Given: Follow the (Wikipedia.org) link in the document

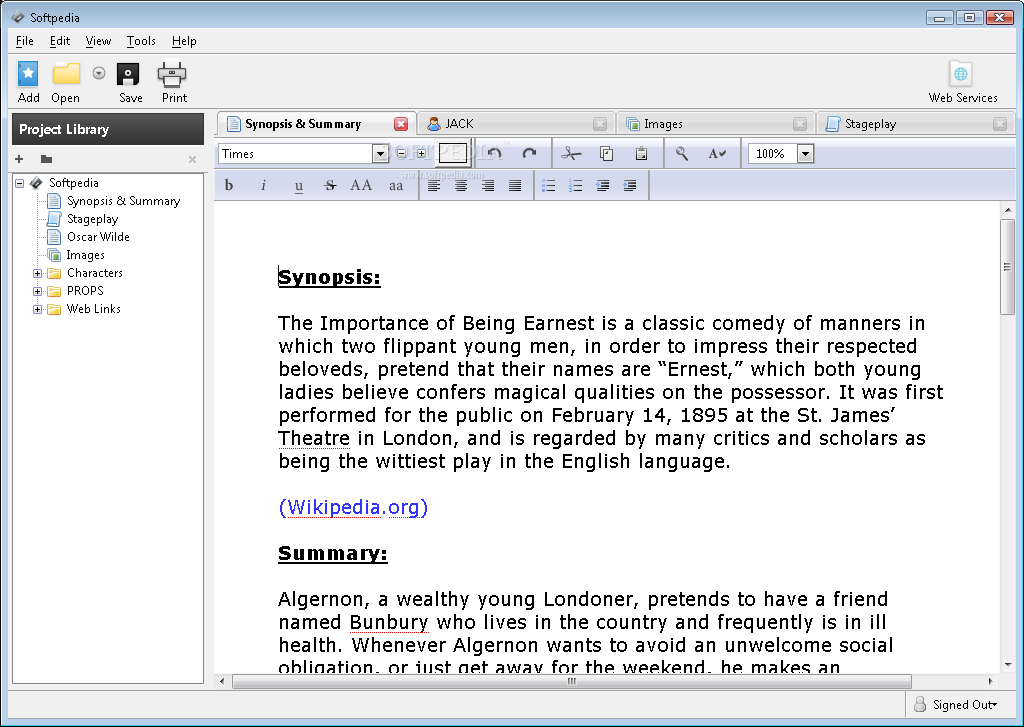Looking at the screenshot, I should tap(353, 508).
